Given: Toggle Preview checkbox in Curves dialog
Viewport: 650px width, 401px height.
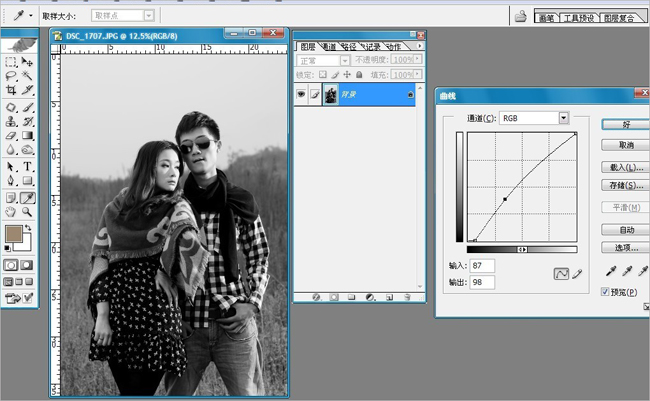Looking at the screenshot, I should 605,292.
